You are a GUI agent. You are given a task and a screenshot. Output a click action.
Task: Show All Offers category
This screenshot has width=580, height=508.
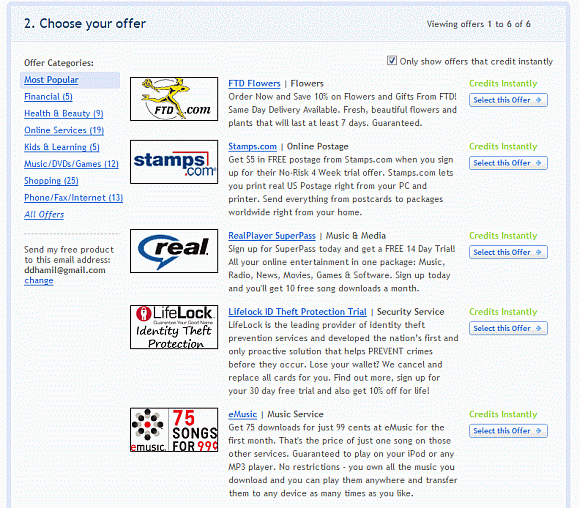tap(44, 215)
